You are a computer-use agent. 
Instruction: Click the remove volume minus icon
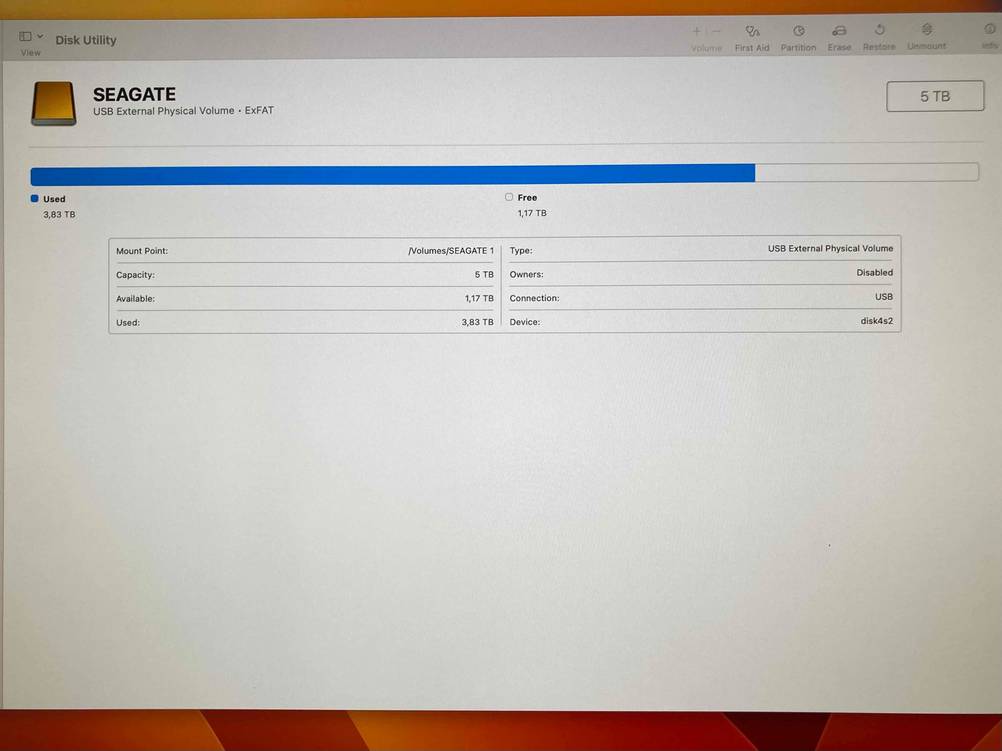tap(716, 31)
